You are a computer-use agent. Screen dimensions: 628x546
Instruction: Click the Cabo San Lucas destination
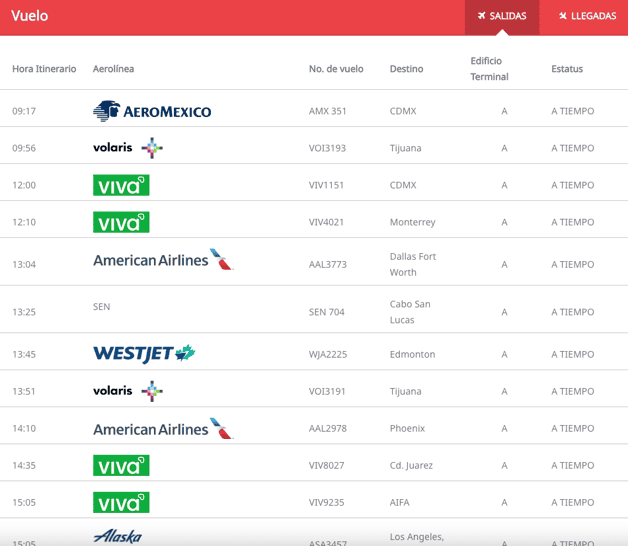point(410,312)
